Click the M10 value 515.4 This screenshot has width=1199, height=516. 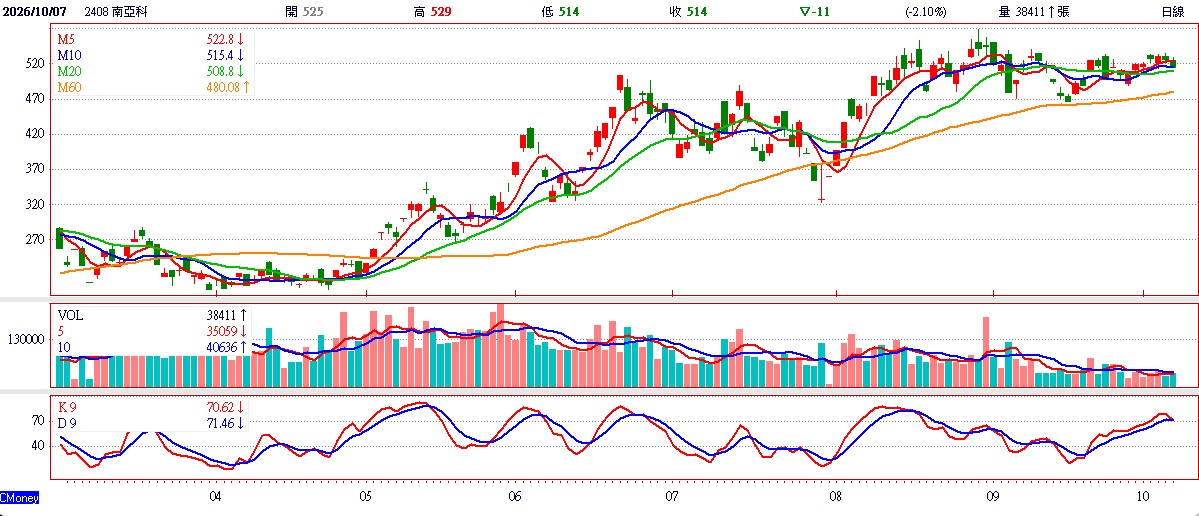pos(219,55)
